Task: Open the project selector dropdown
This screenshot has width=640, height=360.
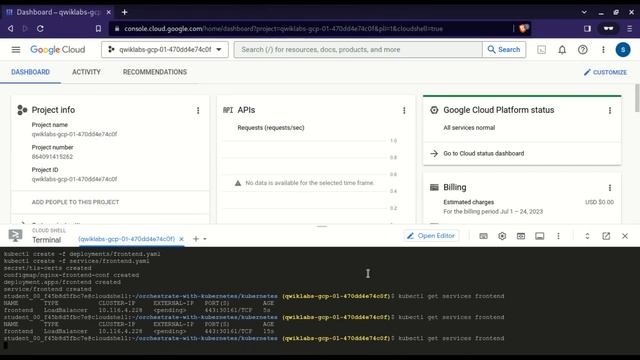Action: click(x=165, y=50)
